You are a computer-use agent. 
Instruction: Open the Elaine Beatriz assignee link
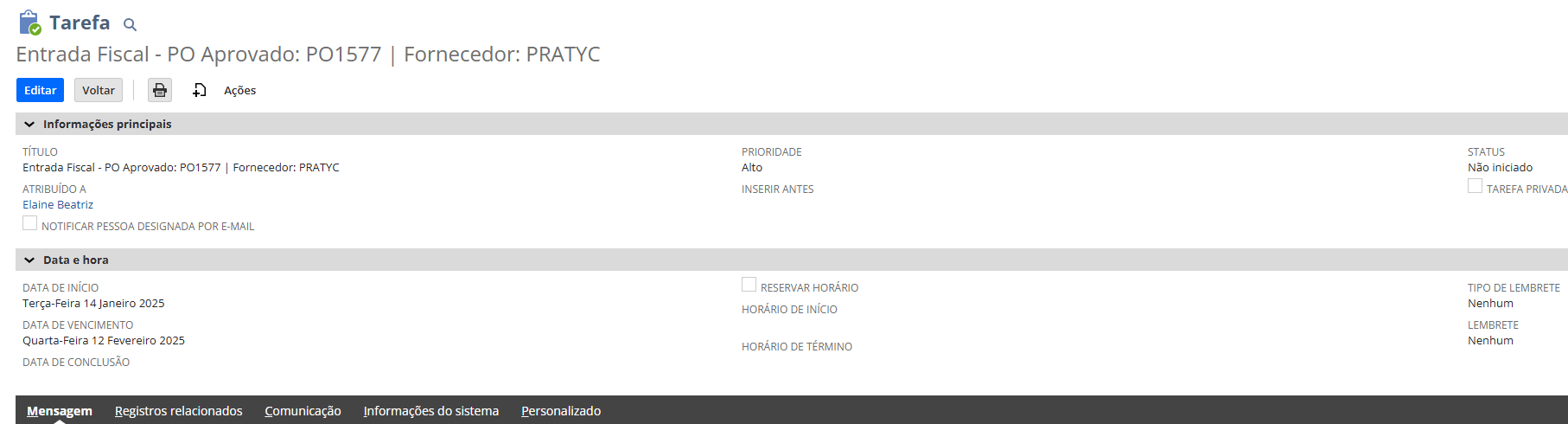pos(58,205)
